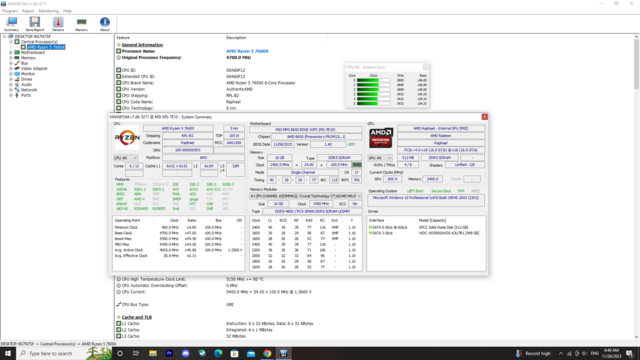This screenshot has width=640, height=360.
Task: Open File Explorer from the taskbar
Action: tap(153, 353)
